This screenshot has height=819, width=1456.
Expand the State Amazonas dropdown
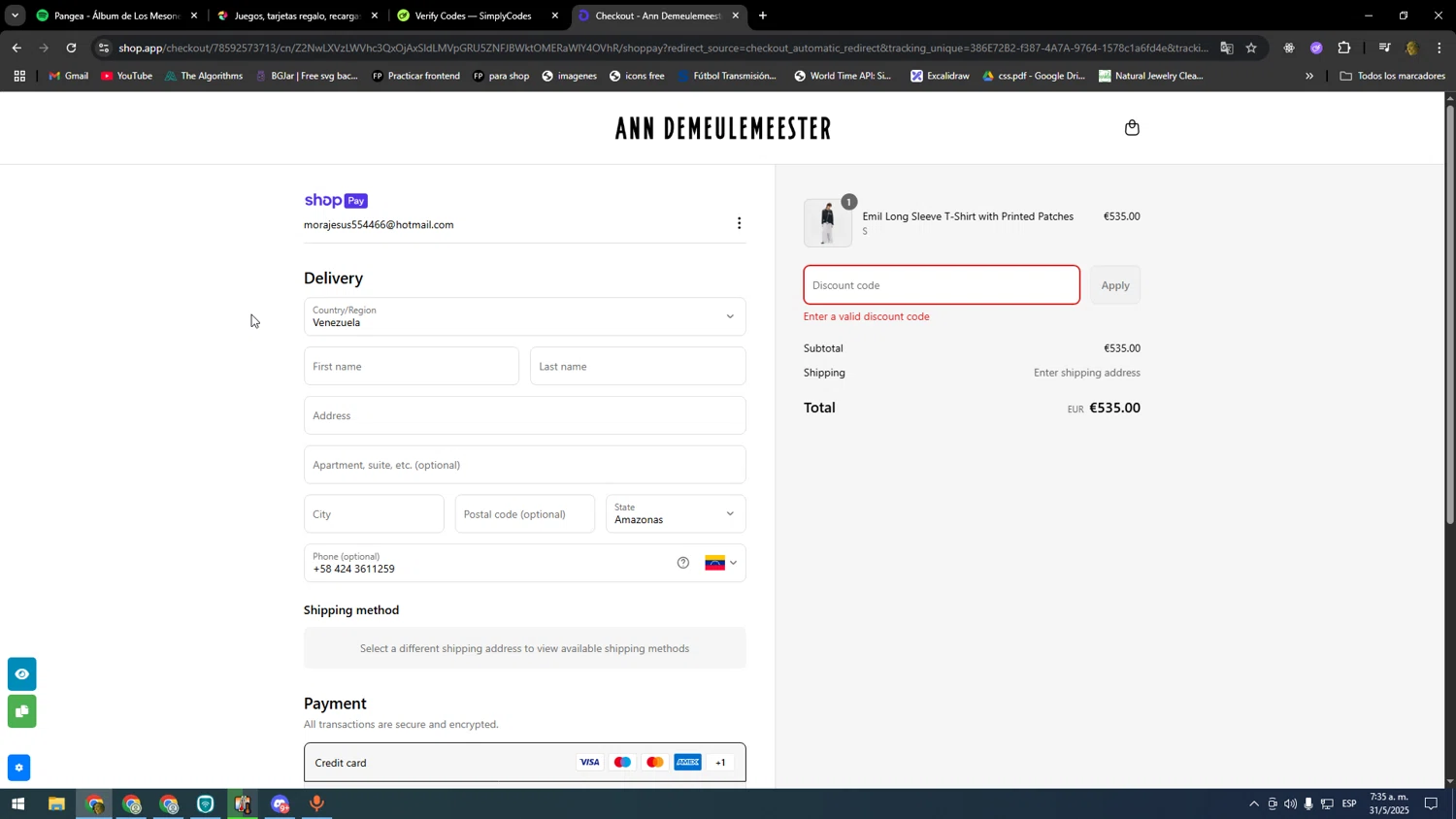[677, 514]
